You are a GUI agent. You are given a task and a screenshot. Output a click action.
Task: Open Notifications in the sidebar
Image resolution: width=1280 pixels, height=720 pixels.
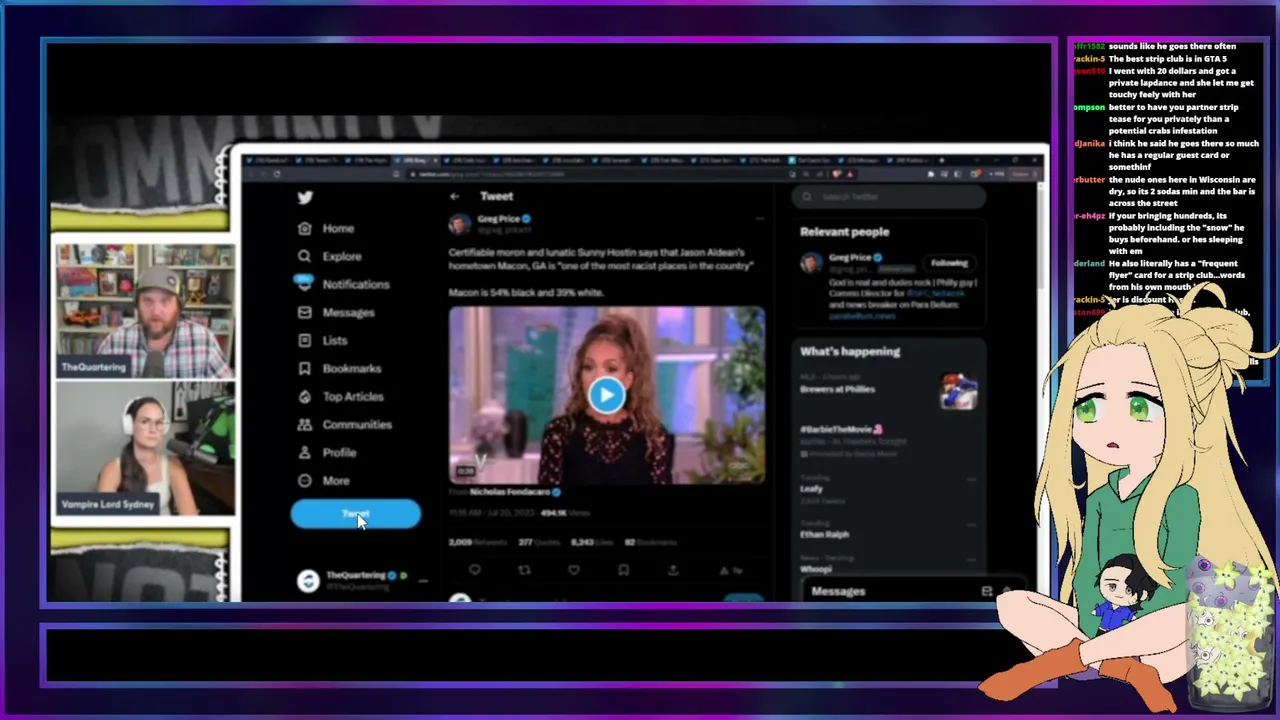click(343, 284)
